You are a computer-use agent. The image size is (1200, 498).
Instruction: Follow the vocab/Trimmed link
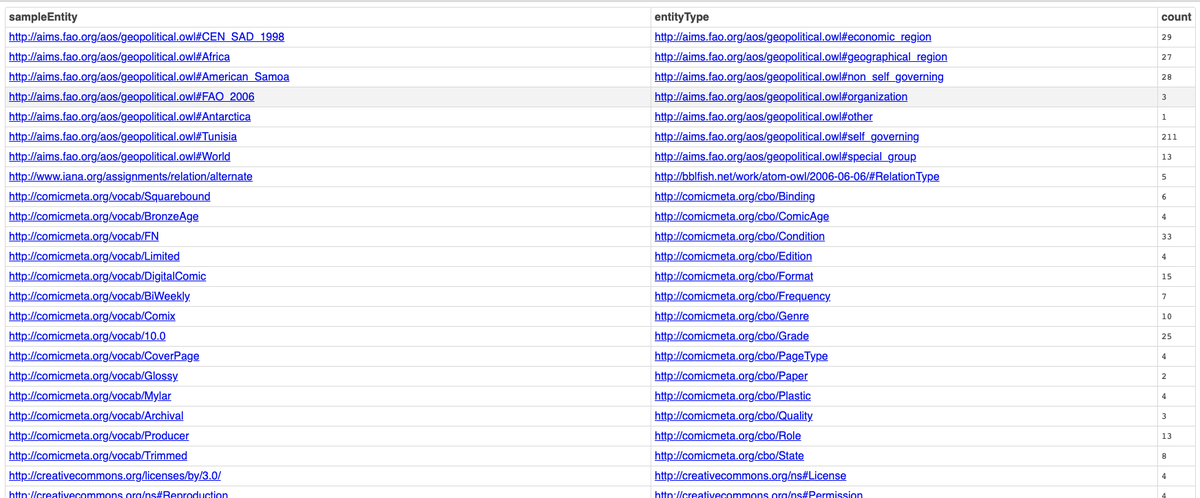click(x=98, y=457)
